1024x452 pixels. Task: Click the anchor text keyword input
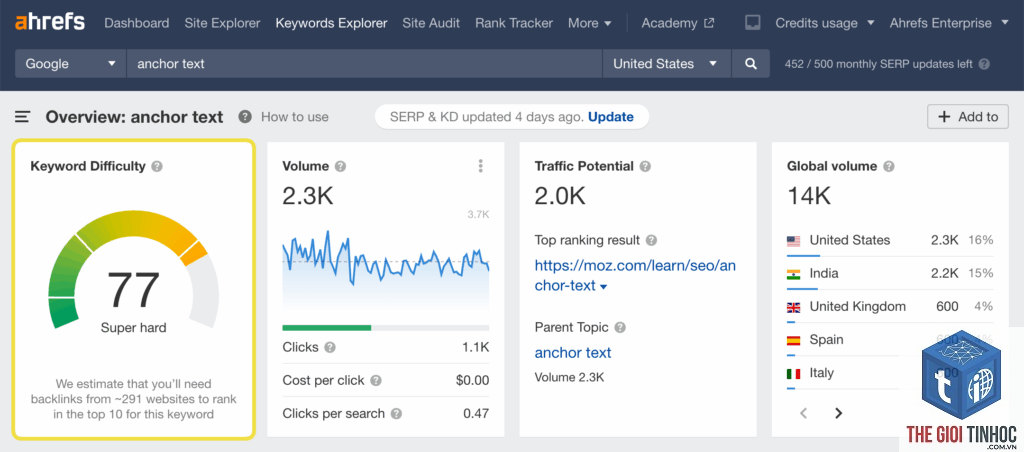(x=364, y=63)
